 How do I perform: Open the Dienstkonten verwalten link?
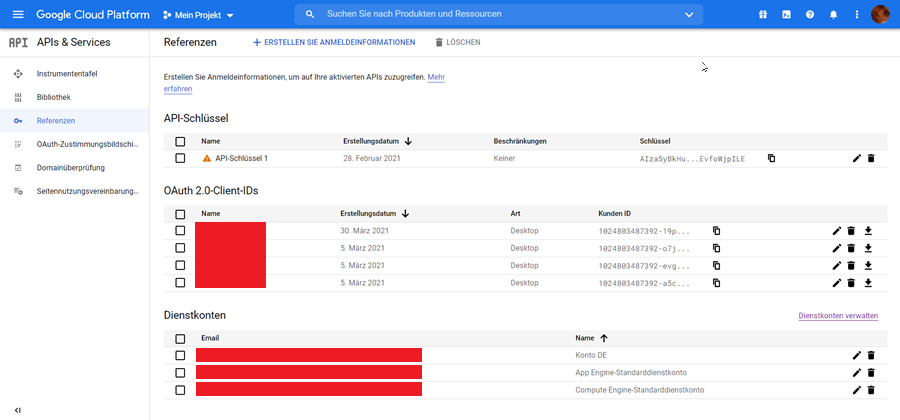pyautogui.click(x=838, y=316)
